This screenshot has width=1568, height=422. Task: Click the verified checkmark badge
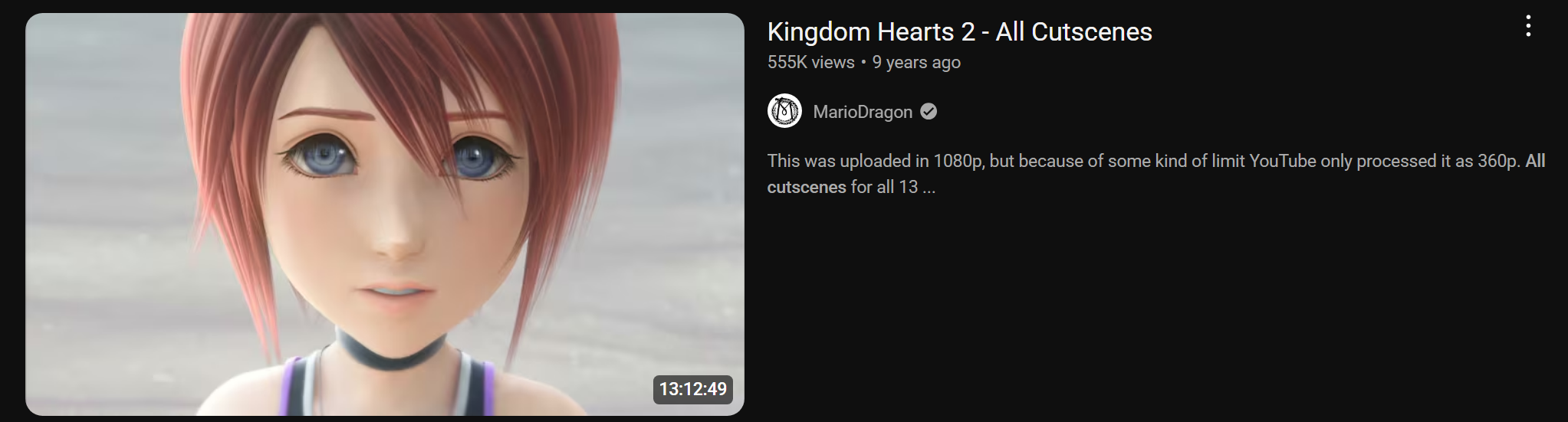coord(929,112)
